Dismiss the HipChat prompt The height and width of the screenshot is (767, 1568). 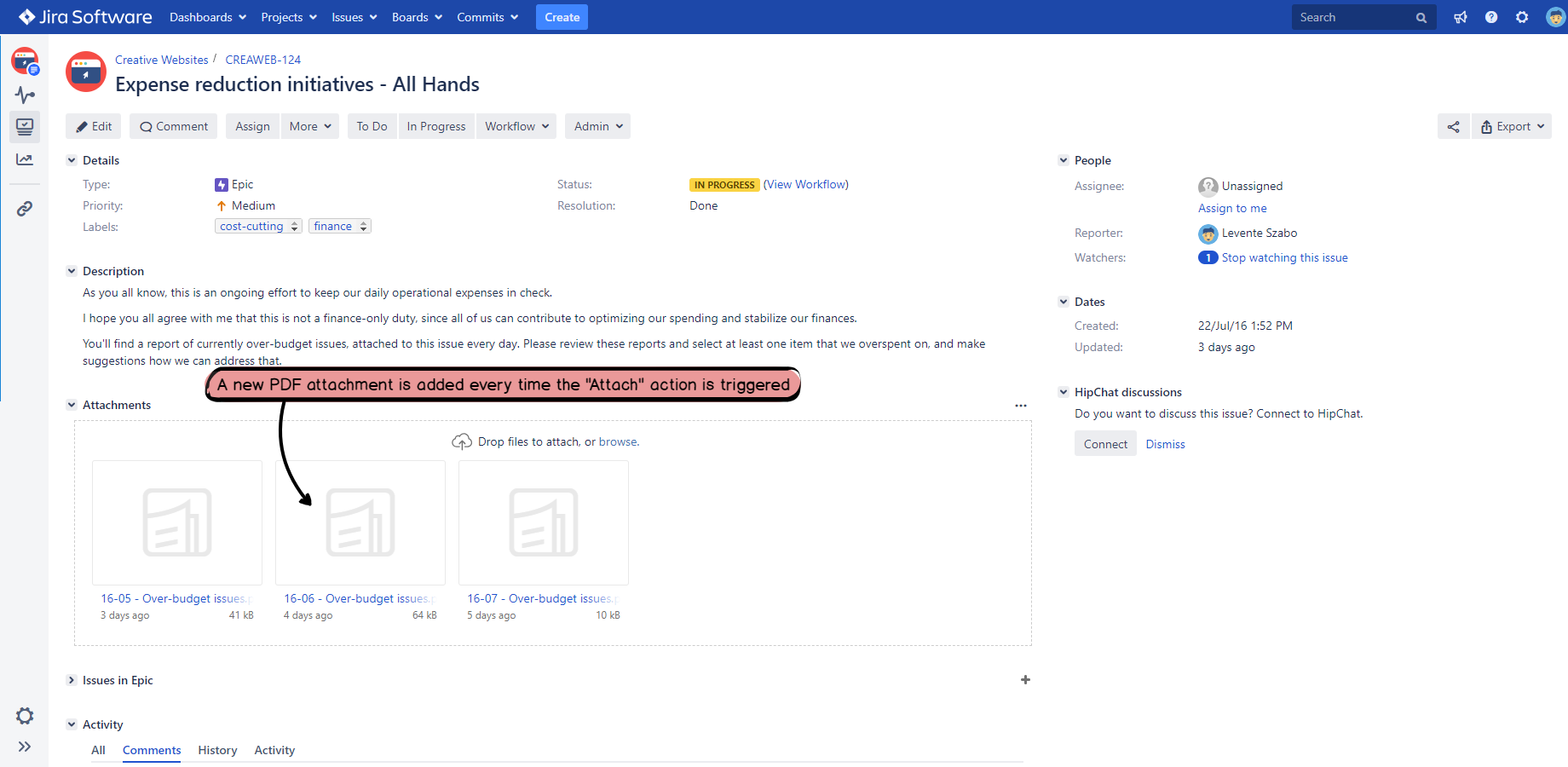click(1165, 444)
